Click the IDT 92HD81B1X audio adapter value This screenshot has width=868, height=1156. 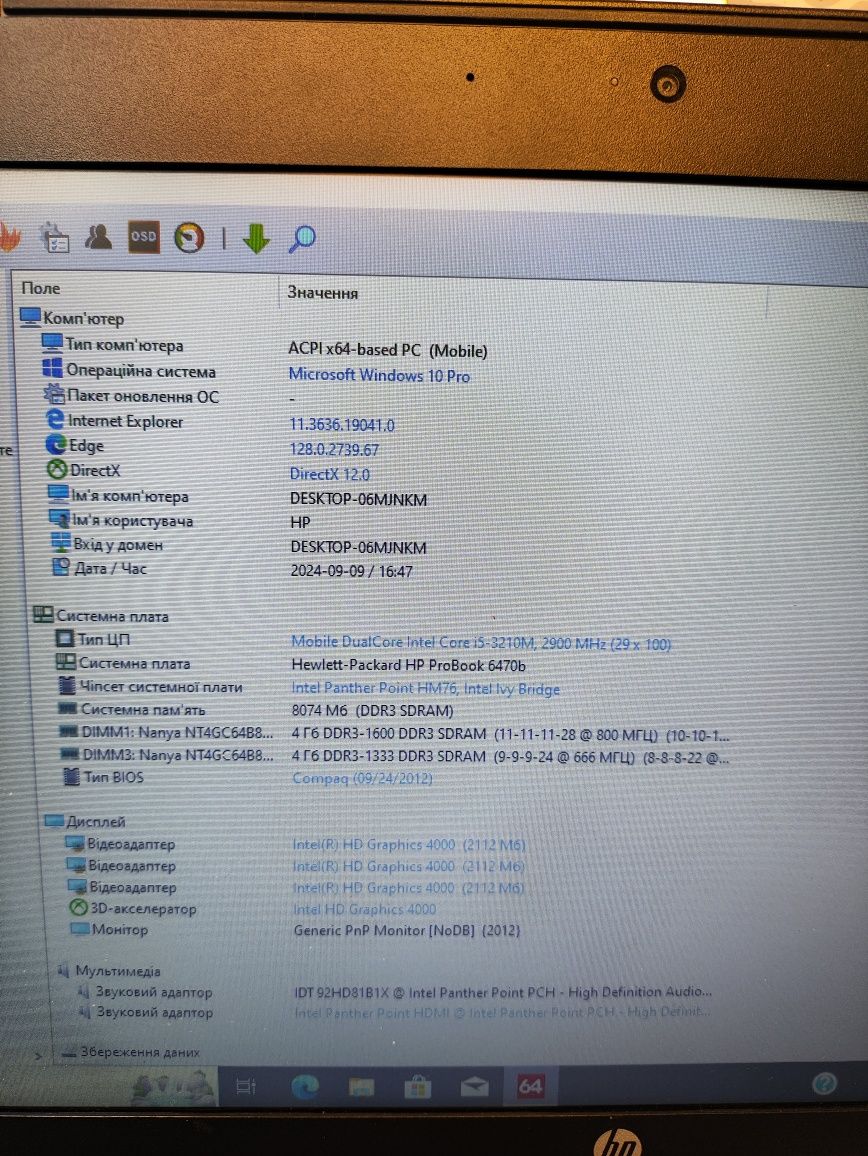(503, 992)
